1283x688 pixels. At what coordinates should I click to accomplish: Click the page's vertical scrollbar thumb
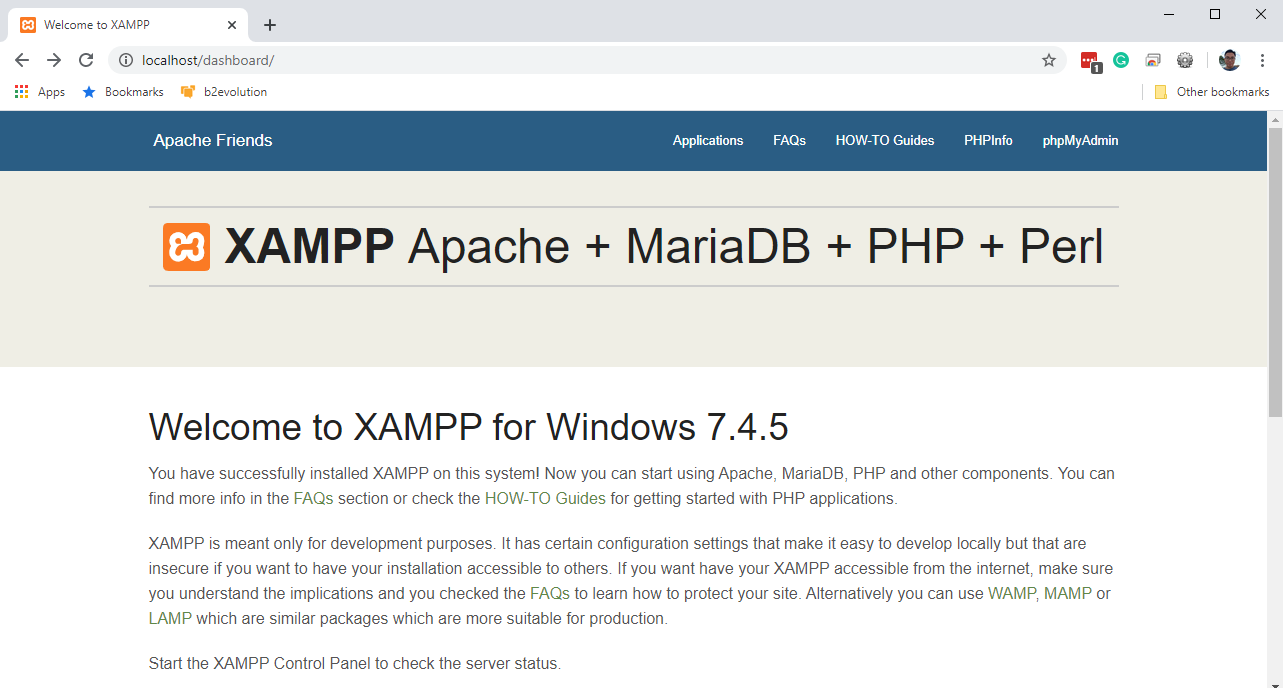tap(1275, 271)
